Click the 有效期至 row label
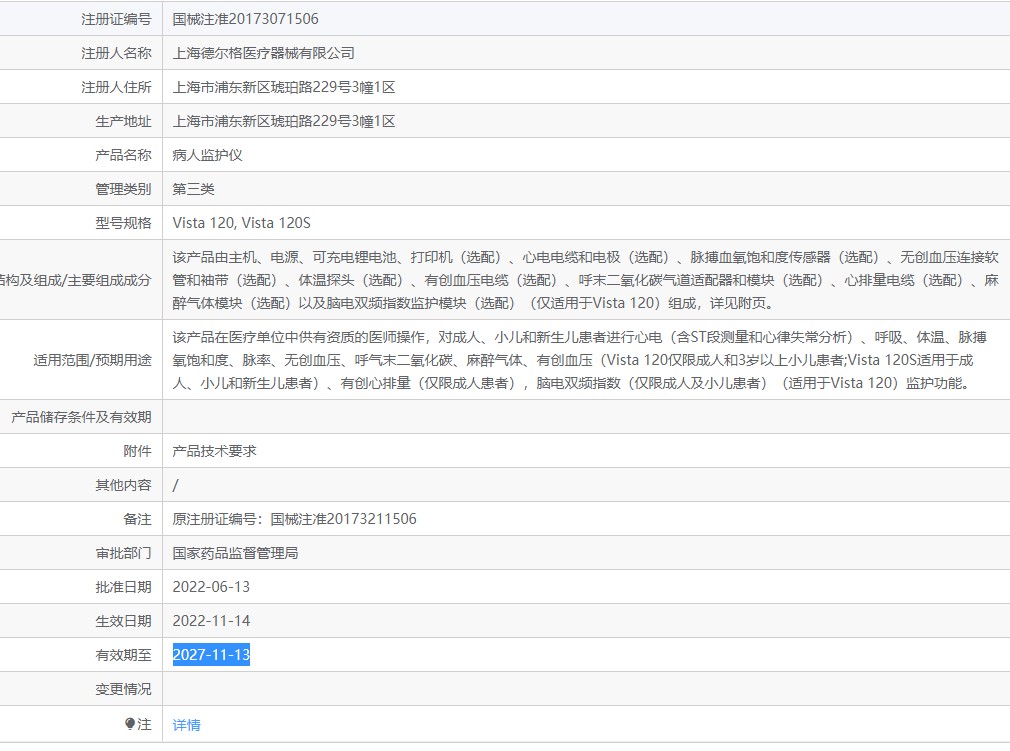 (123, 655)
